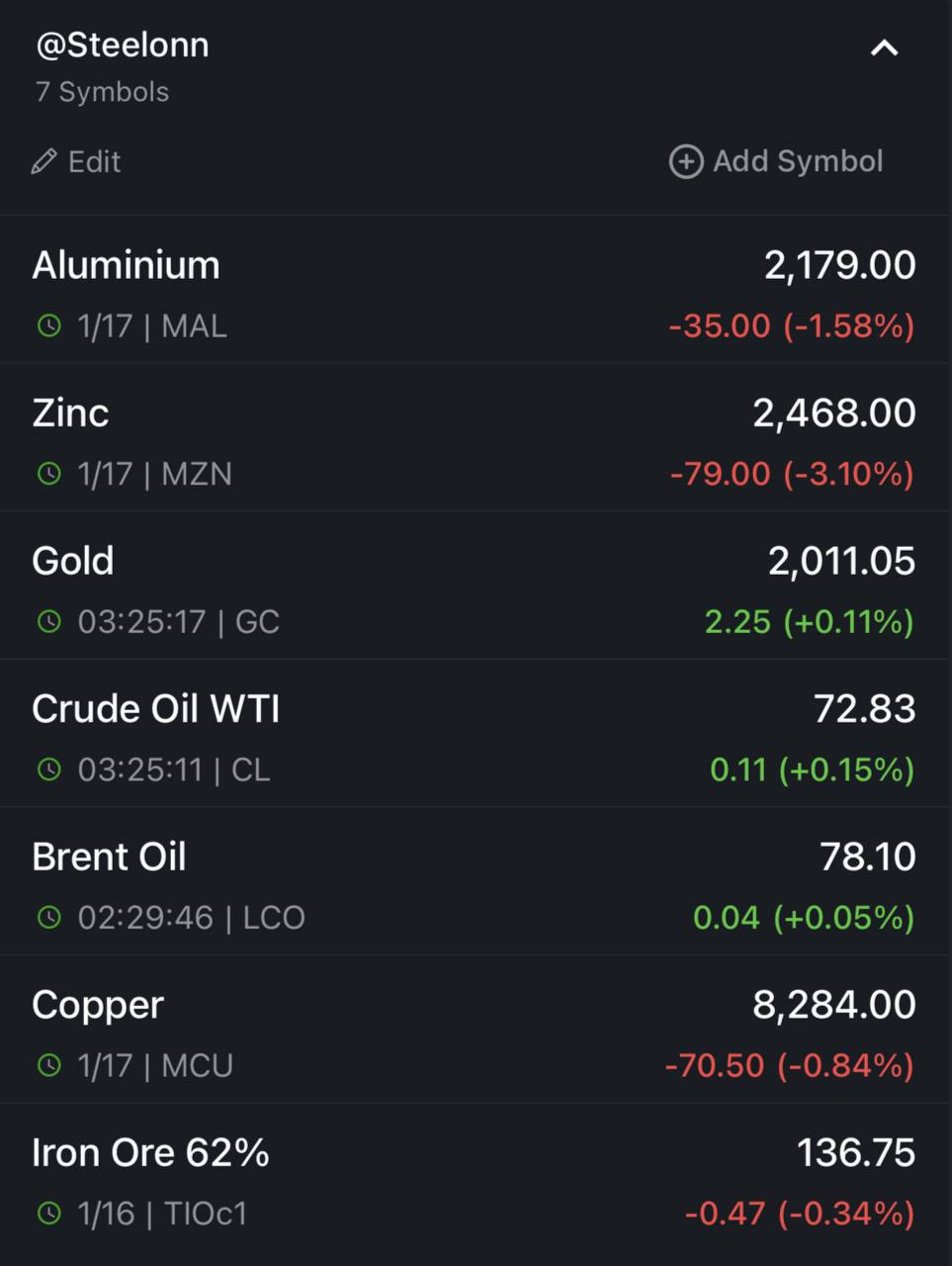Open the Copper quote
This screenshot has height=1266, width=952.
476,1030
